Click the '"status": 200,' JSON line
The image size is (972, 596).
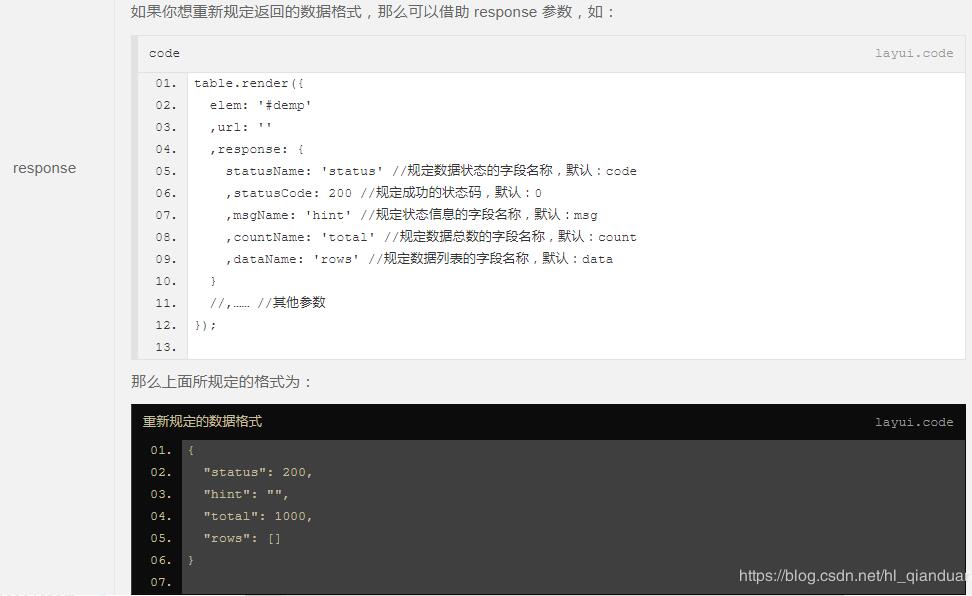[x=258, y=473]
